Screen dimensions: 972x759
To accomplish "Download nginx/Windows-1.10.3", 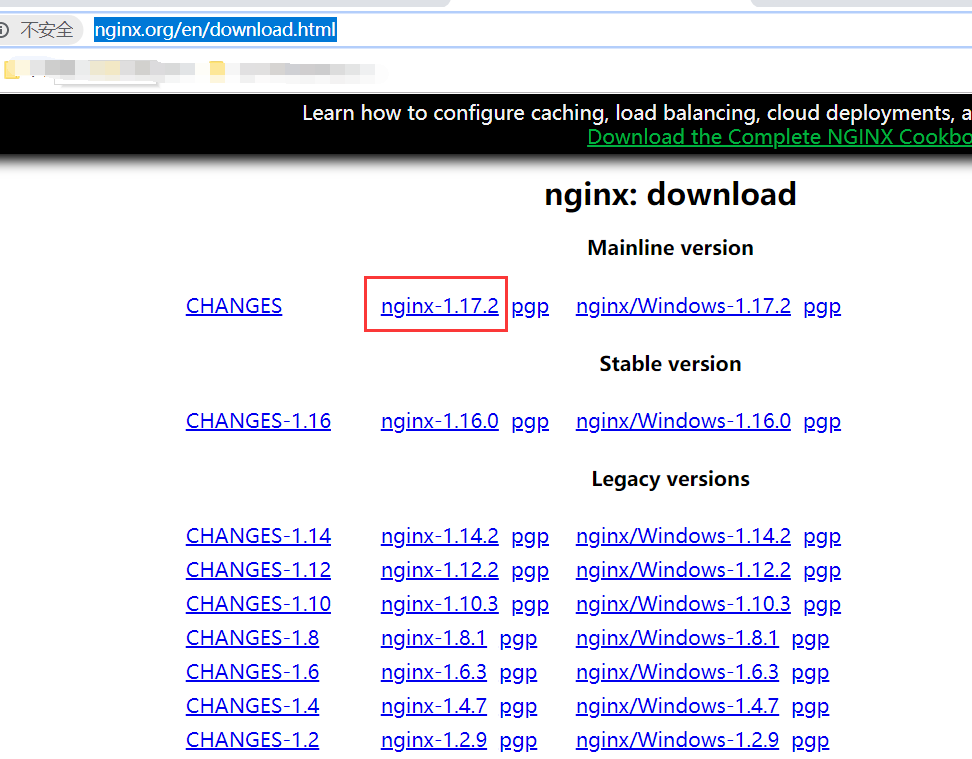I will tap(683, 605).
